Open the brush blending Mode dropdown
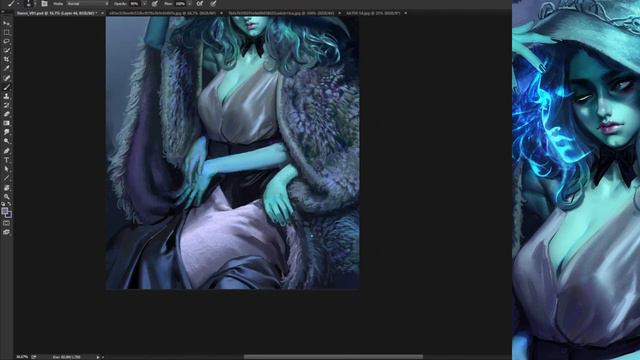 coord(88,4)
